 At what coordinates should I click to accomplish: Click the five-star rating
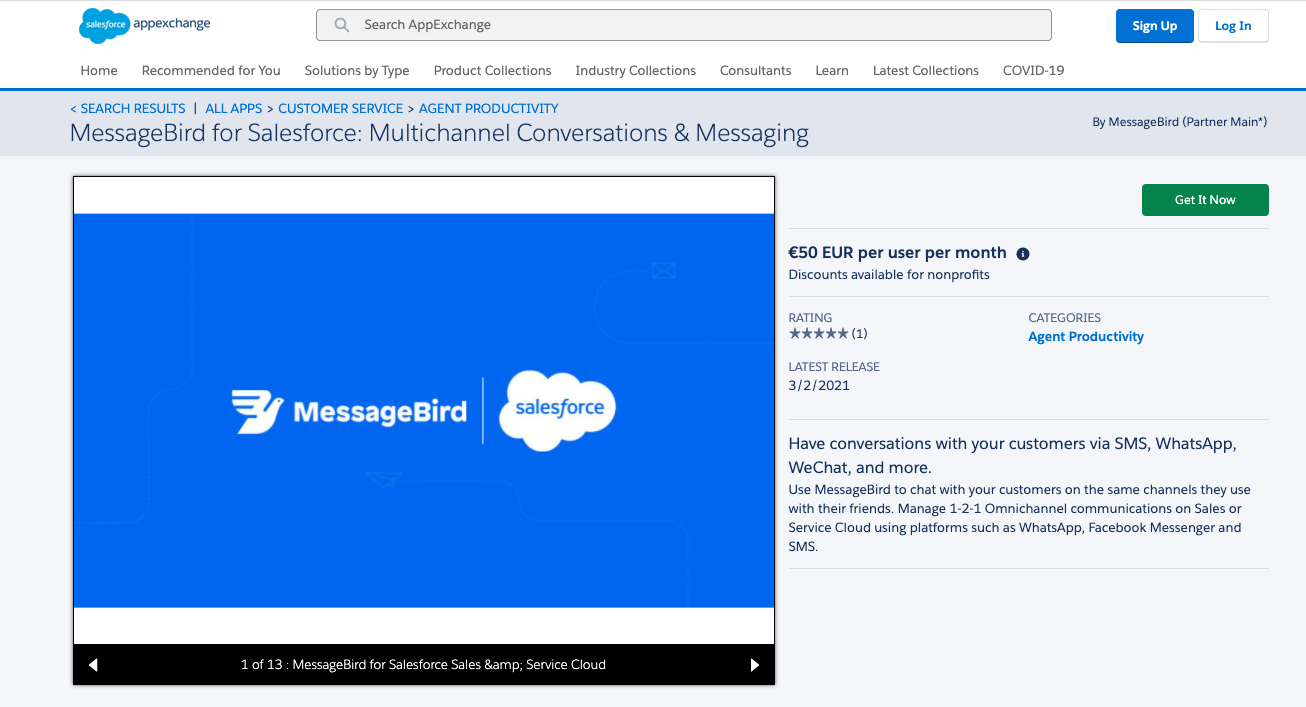click(x=819, y=333)
